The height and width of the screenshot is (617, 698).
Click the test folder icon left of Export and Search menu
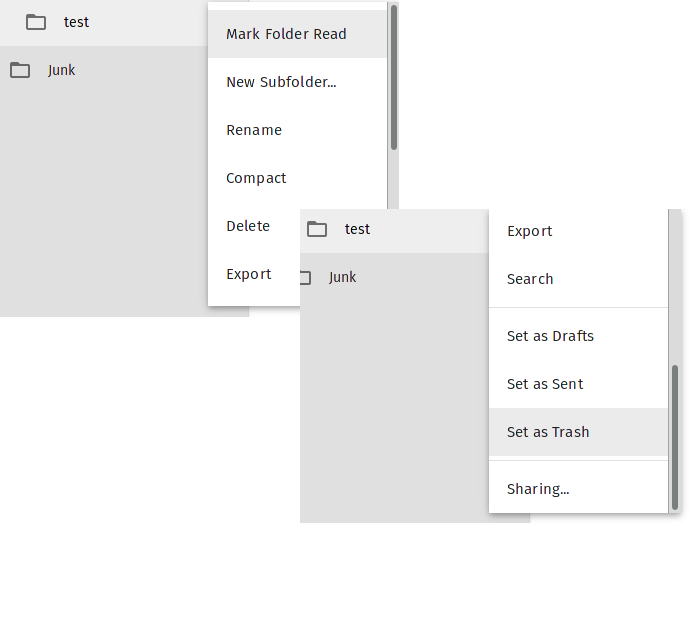point(317,229)
